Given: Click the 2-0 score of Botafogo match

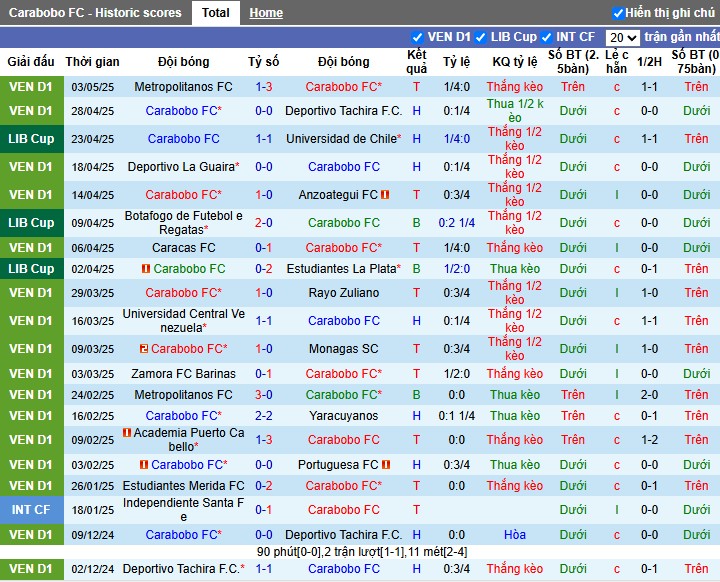Looking at the screenshot, I should [264, 223].
